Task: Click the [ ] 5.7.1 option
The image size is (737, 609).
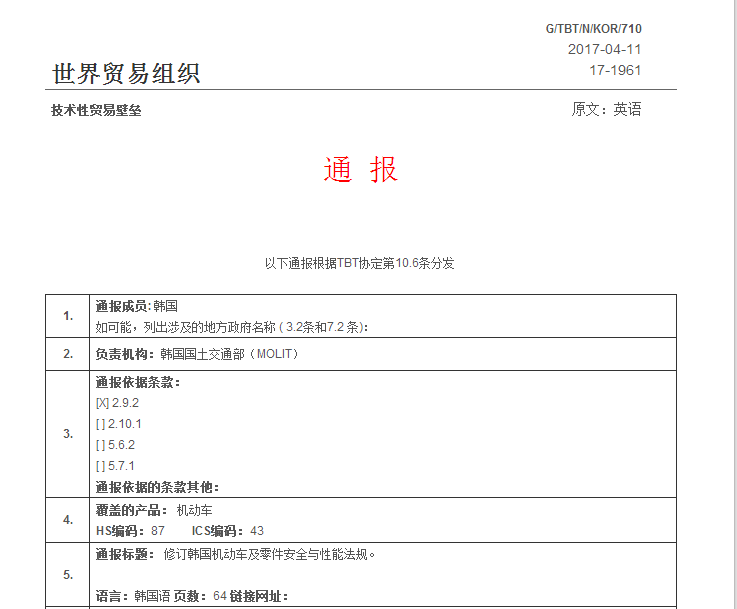Action: point(115,466)
